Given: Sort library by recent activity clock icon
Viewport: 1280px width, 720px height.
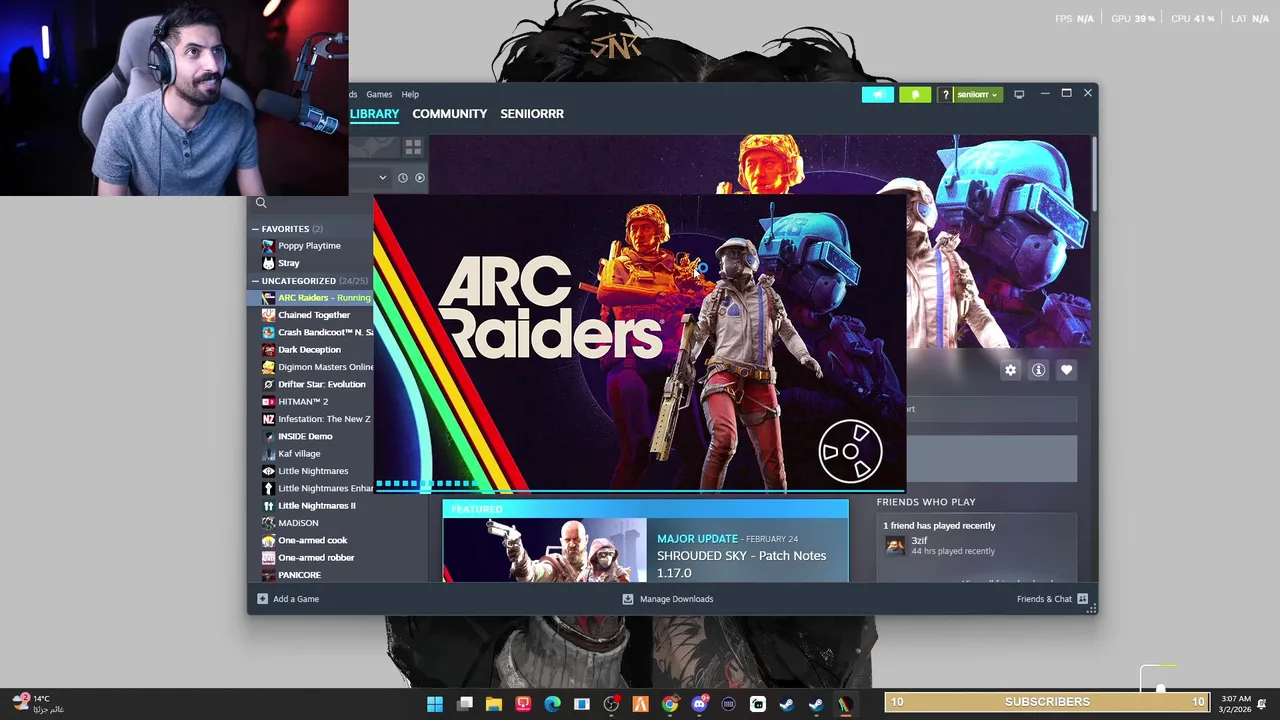Looking at the screenshot, I should 403,178.
